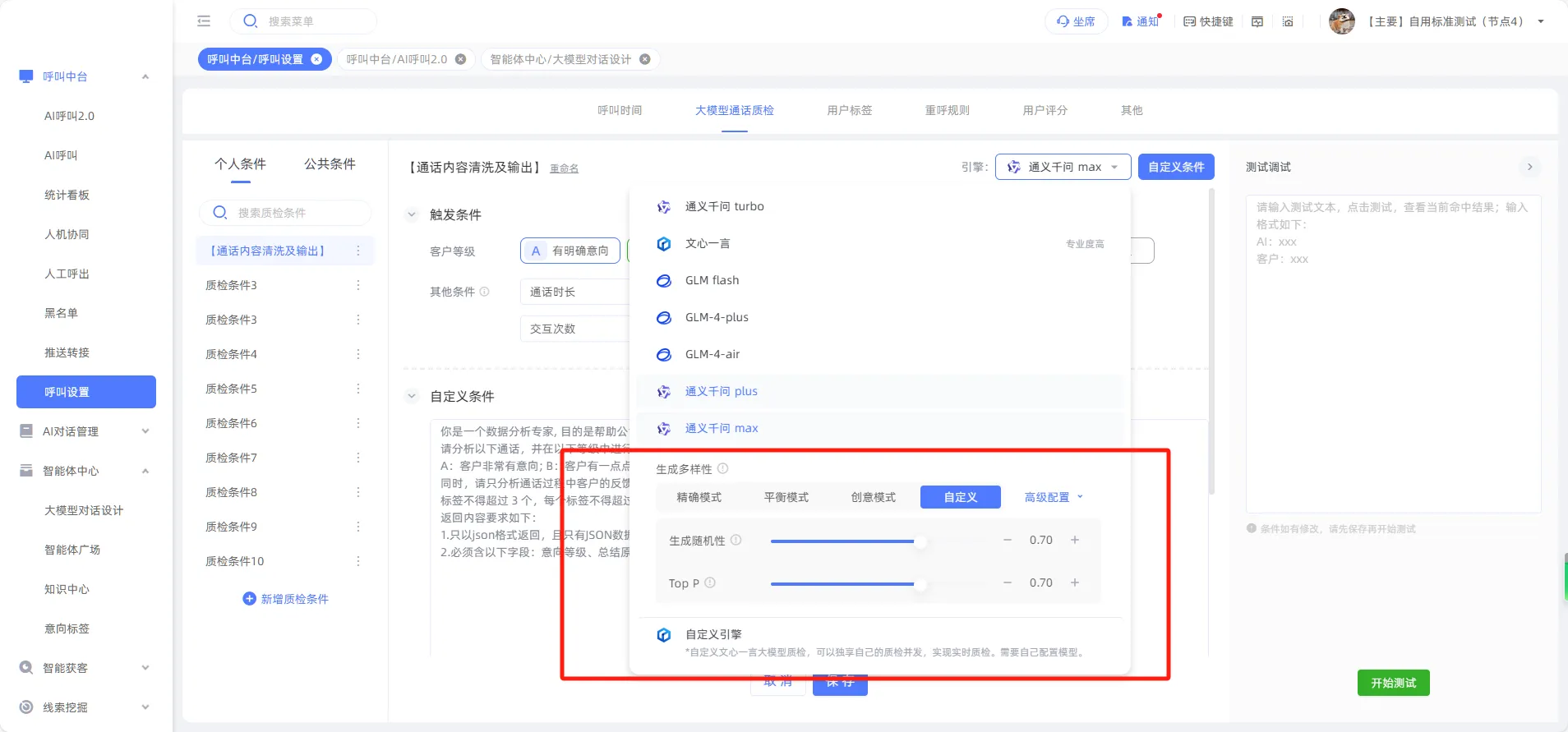Click the 通义千问 turbo engine icon

coord(664,207)
